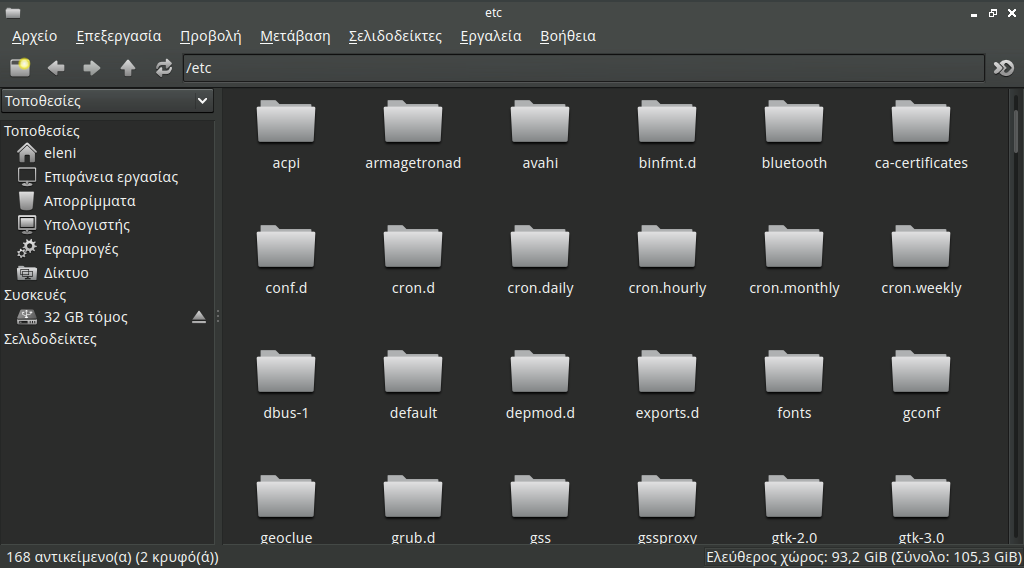Select the bluetooth folder icon
1024x568 pixels.
click(794, 122)
